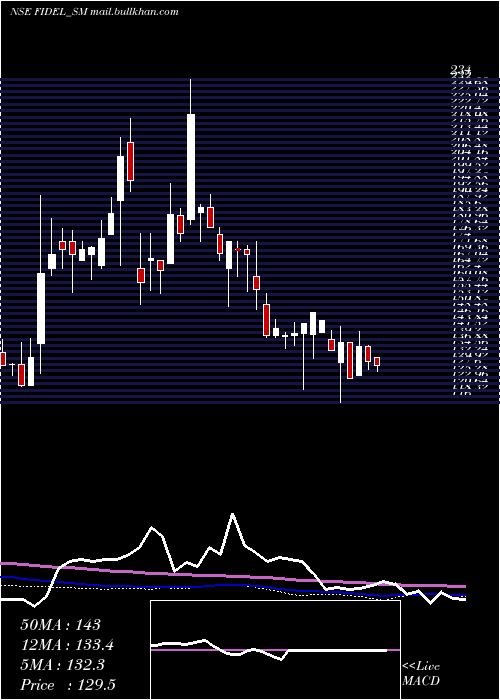Viewport: 500px width, 700px height.
Task: Click the 234 top price axis label
Action: coord(460,69)
